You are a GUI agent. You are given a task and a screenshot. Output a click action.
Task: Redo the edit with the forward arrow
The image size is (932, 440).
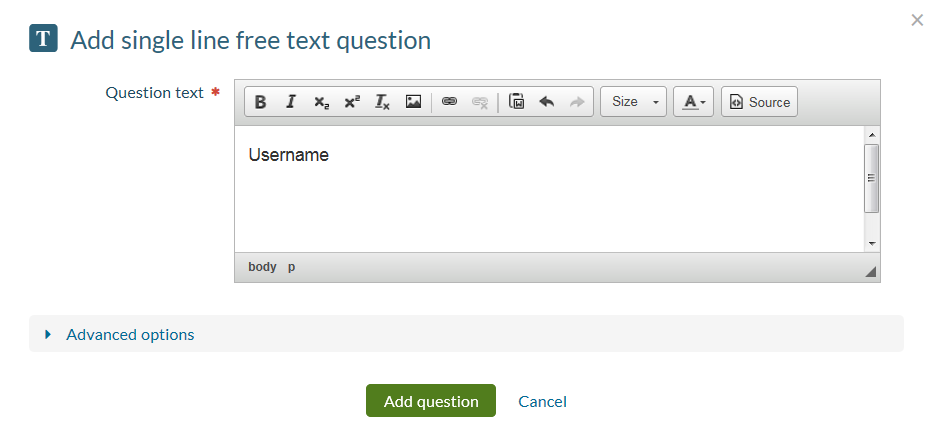point(577,102)
